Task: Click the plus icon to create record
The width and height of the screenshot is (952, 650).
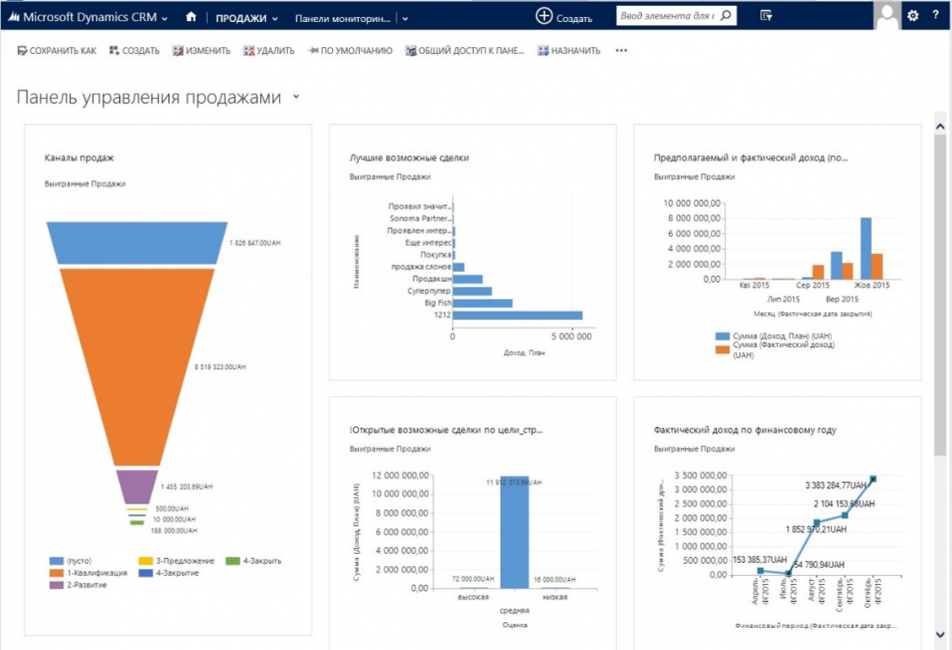Action: (x=544, y=16)
